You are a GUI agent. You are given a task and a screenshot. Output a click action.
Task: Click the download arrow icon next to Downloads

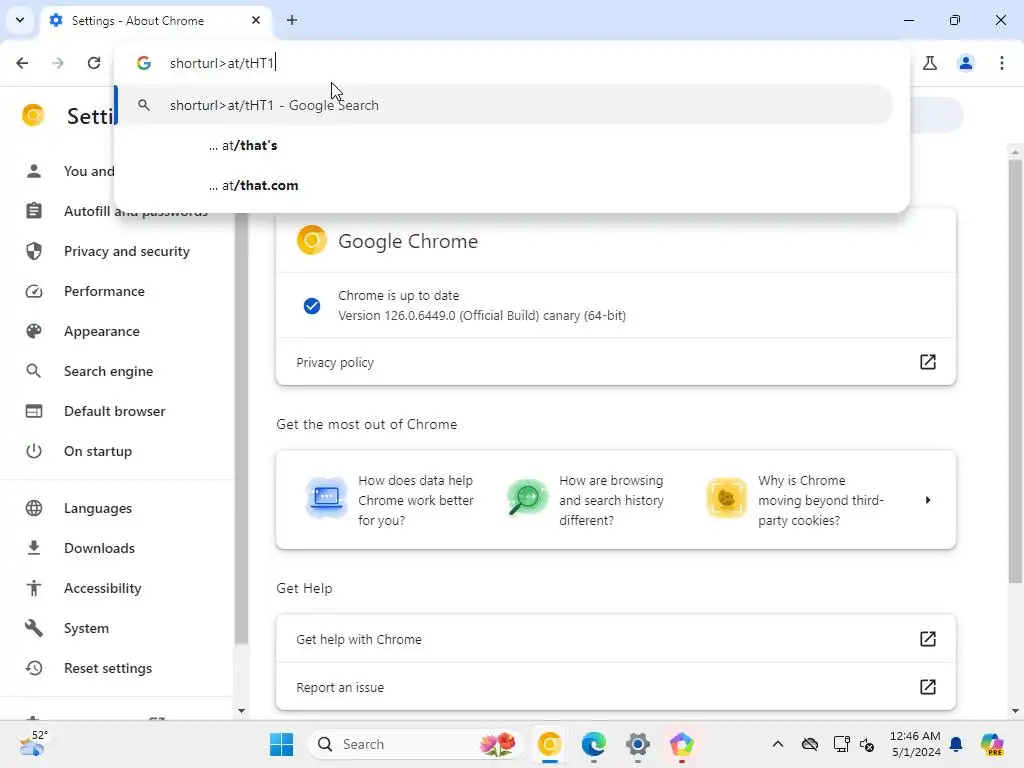(34, 548)
